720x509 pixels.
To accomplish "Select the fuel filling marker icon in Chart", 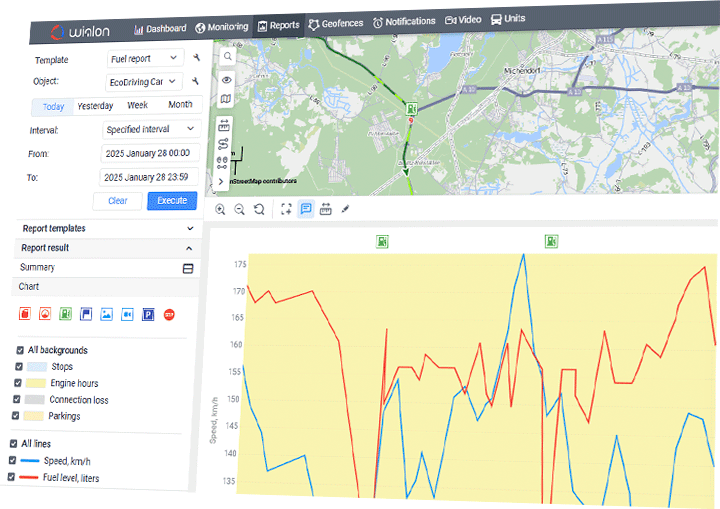I will pyautogui.click(x=66, y=315).
